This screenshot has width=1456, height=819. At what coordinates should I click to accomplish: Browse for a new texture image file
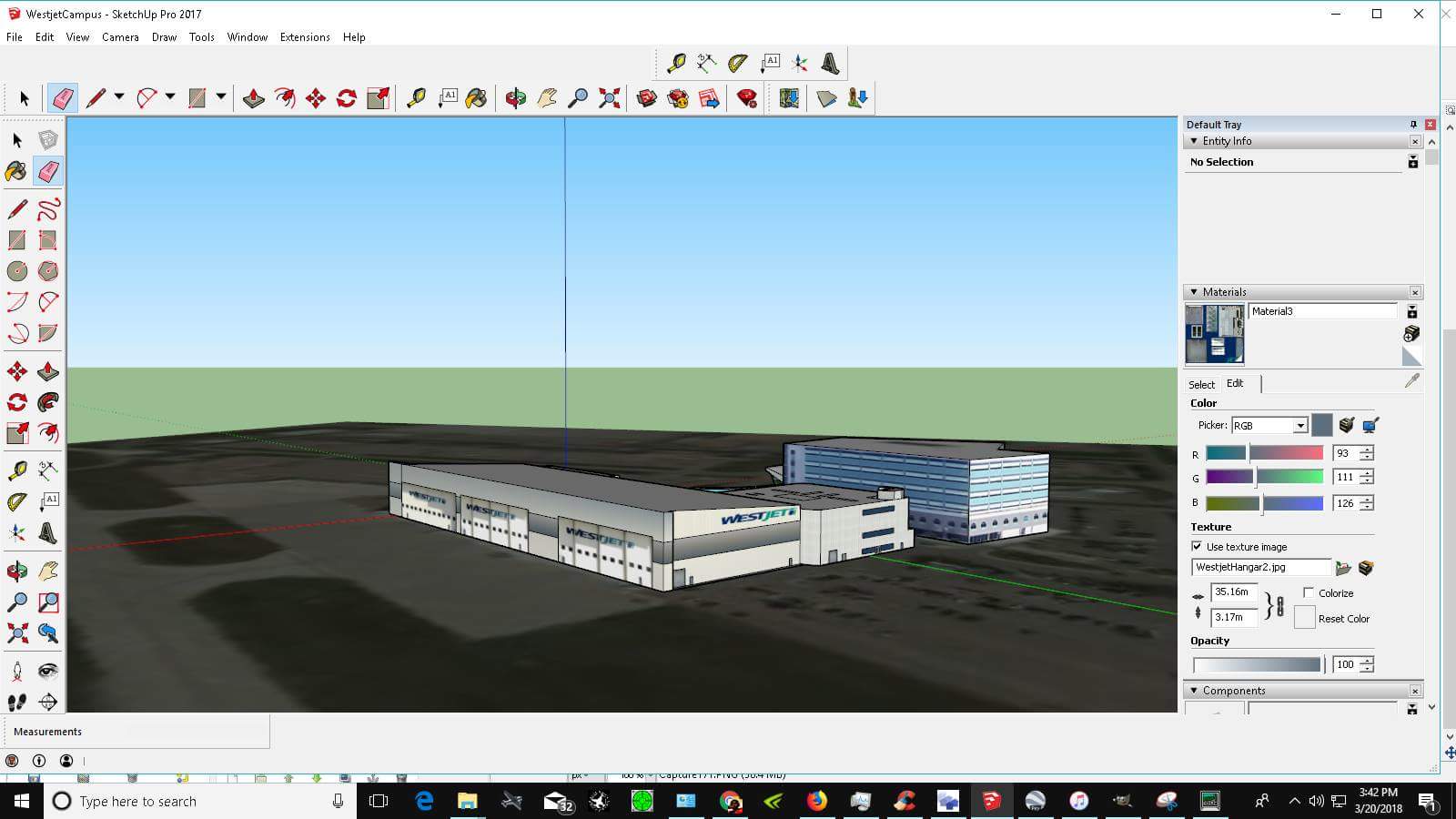click(1344, 567)
